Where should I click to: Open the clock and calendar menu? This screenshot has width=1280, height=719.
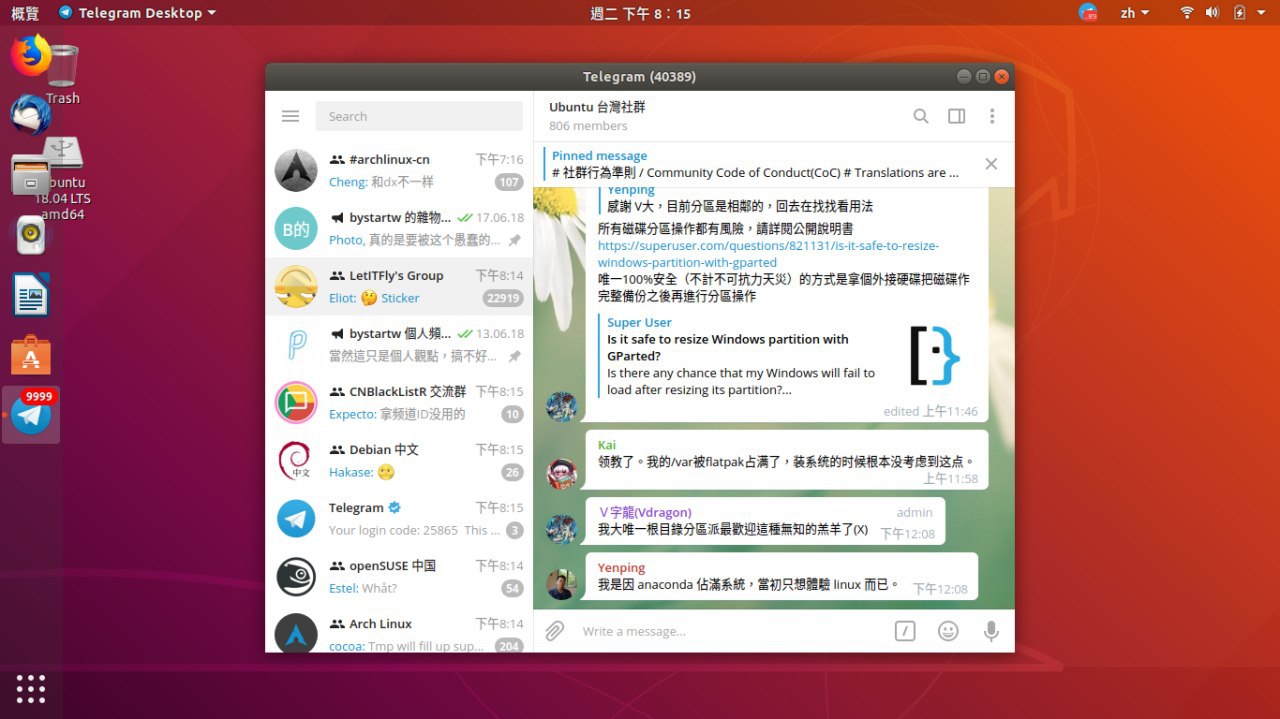[x=640, y=13]
